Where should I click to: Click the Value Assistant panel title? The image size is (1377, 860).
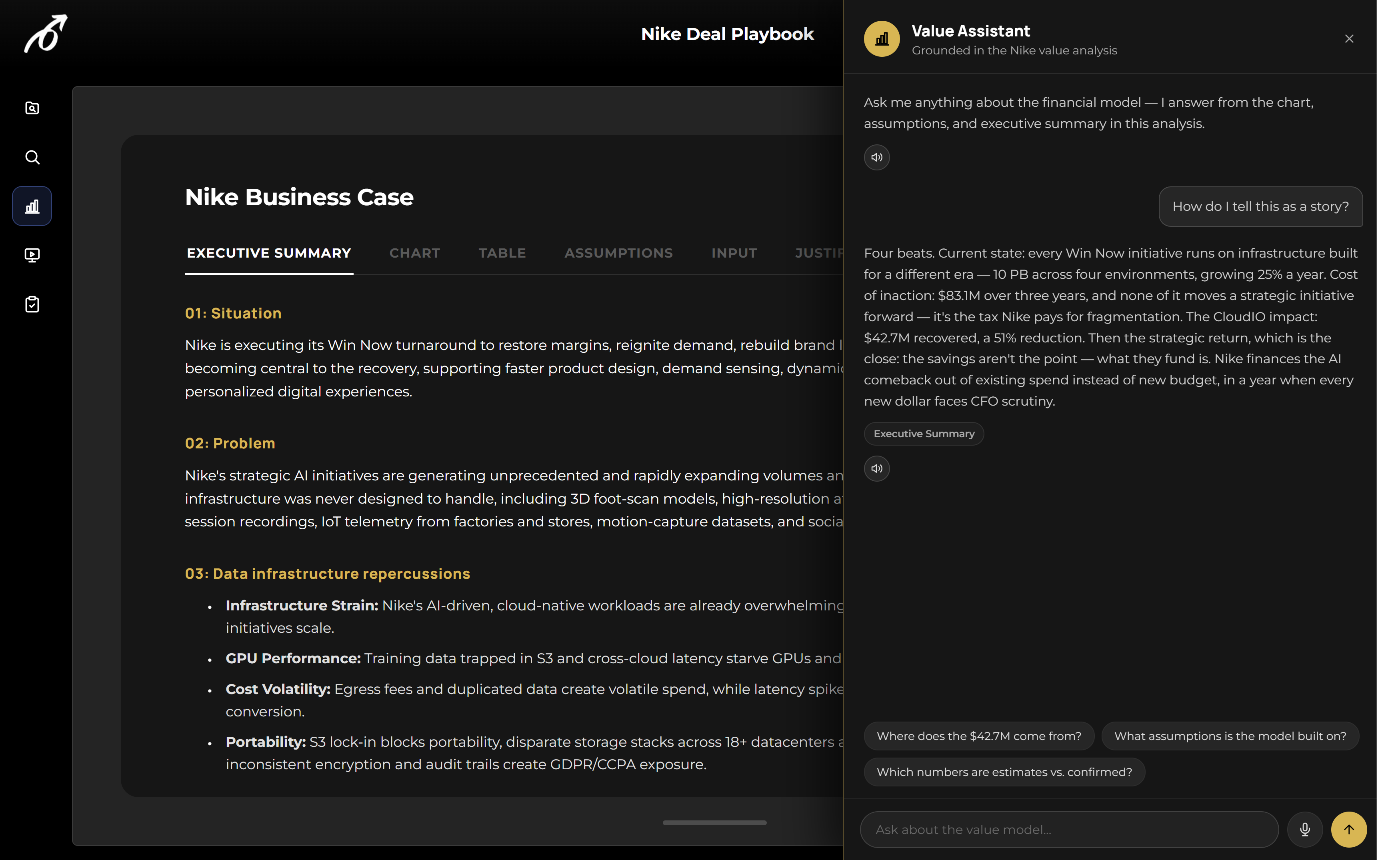[971, 31]
